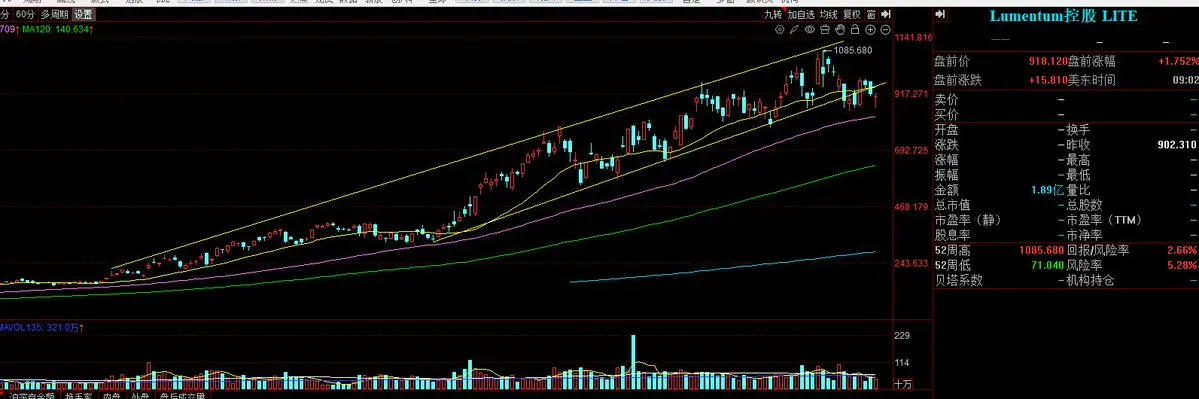Zoom in with the plus circle icon
1199x399 pixels.
pyautogui.click(x=870, y=30)
